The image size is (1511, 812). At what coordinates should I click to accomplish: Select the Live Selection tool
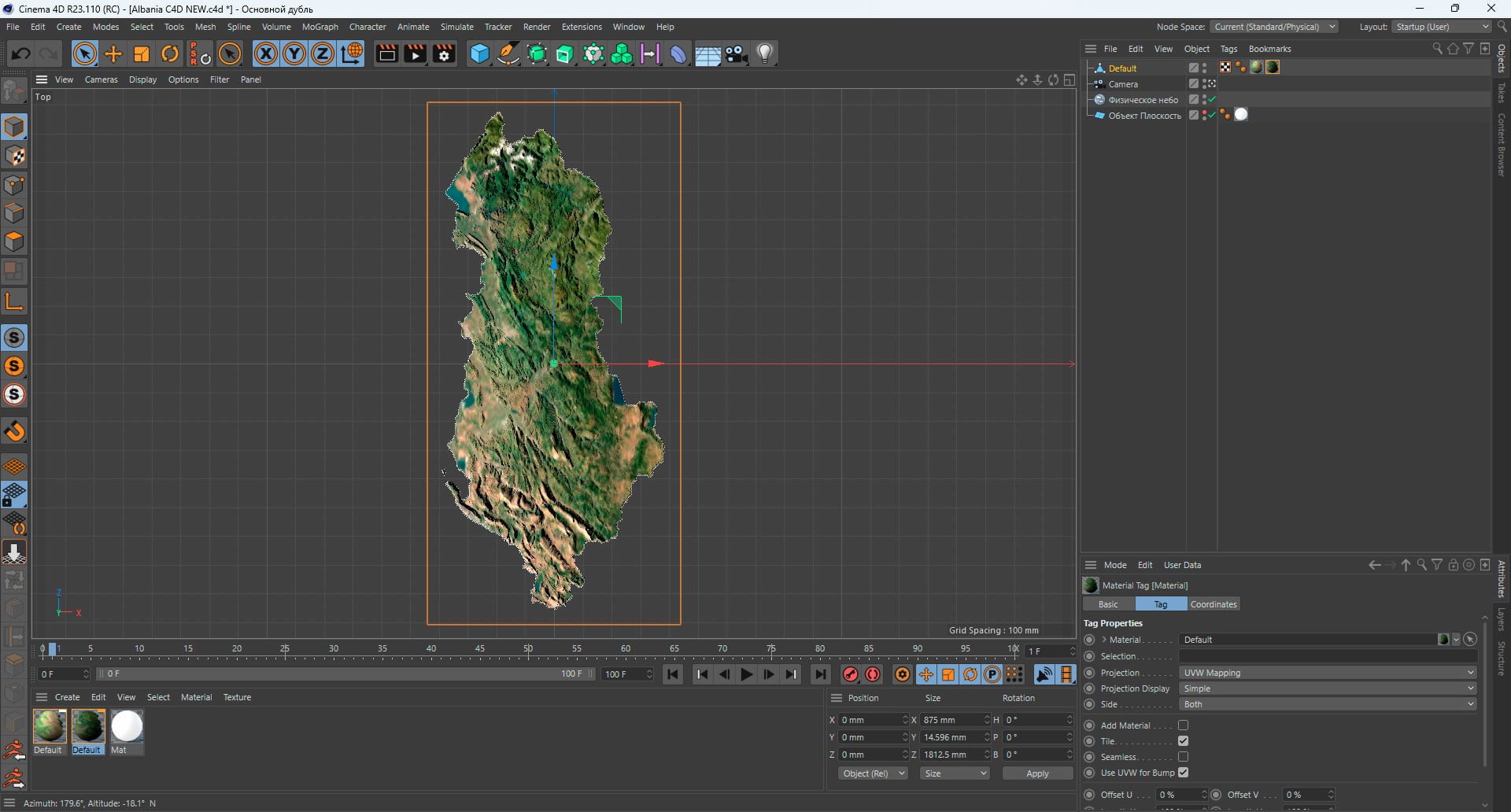[85, 54]
